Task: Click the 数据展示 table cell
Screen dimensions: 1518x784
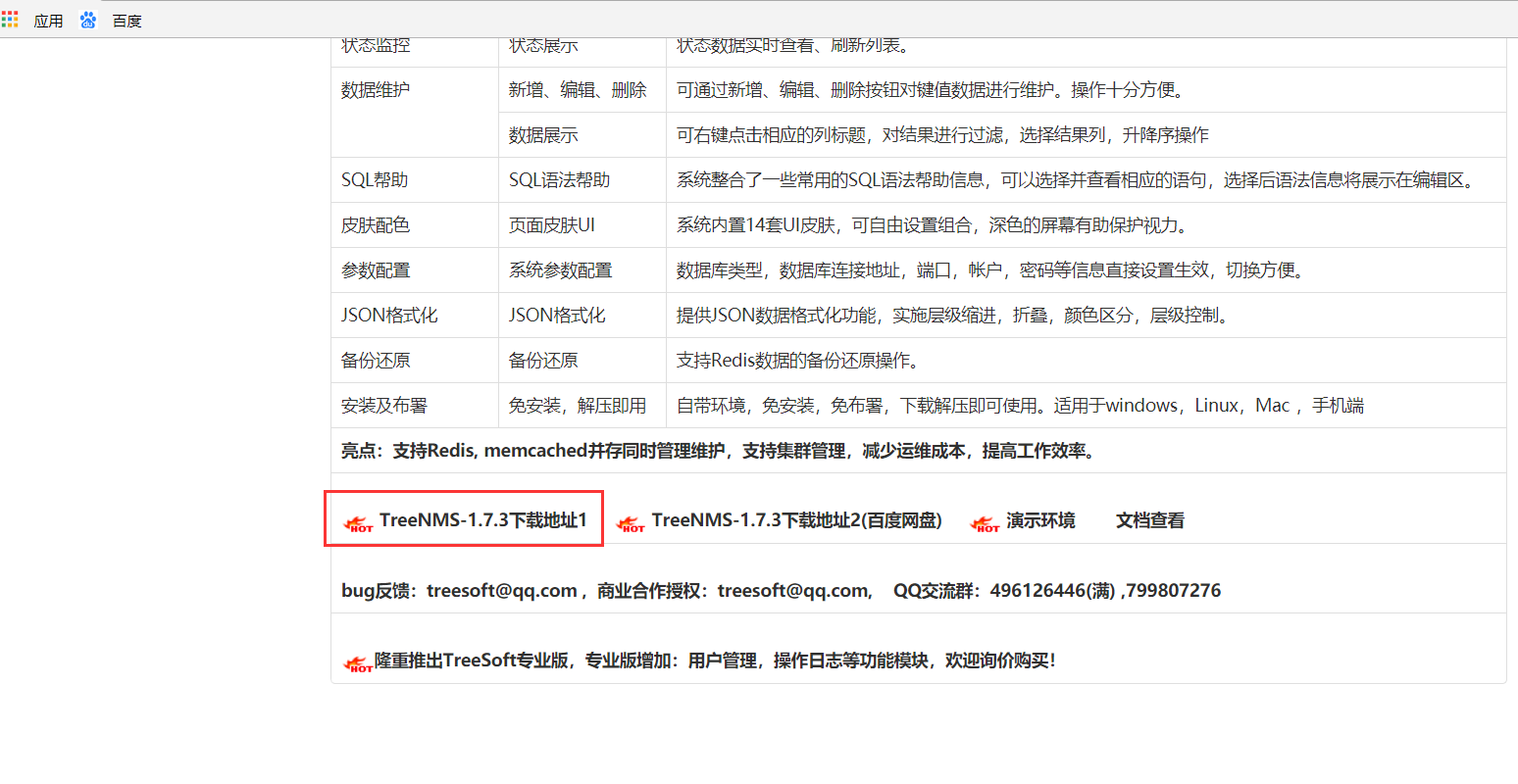Action: pyautogui.click(x=582, y=135)
